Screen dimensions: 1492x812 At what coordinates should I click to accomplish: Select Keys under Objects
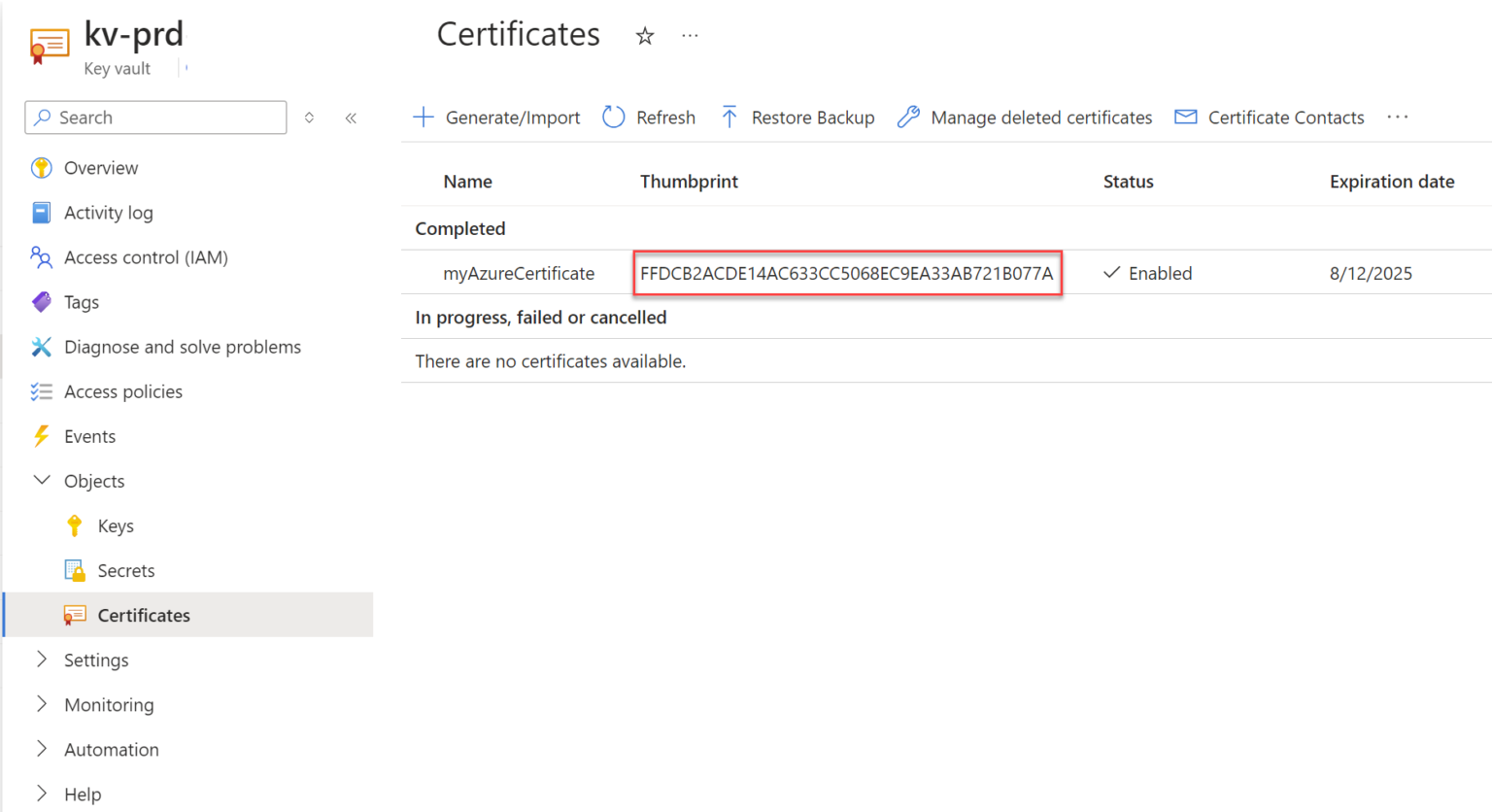coord(116,525)
